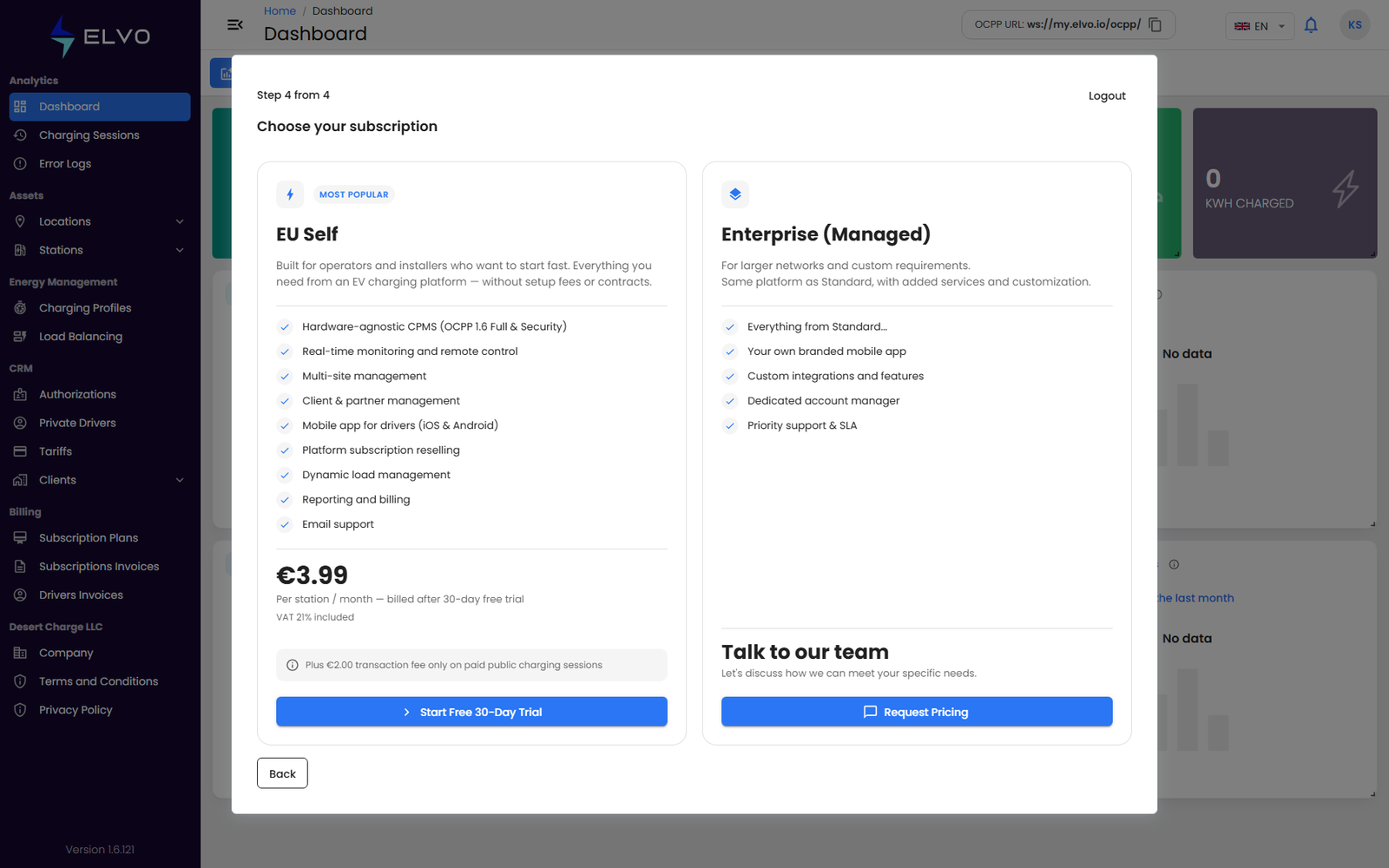Click the Enterprise layers icon
This screenshot has height=868, width=1389.
[735, 194]
